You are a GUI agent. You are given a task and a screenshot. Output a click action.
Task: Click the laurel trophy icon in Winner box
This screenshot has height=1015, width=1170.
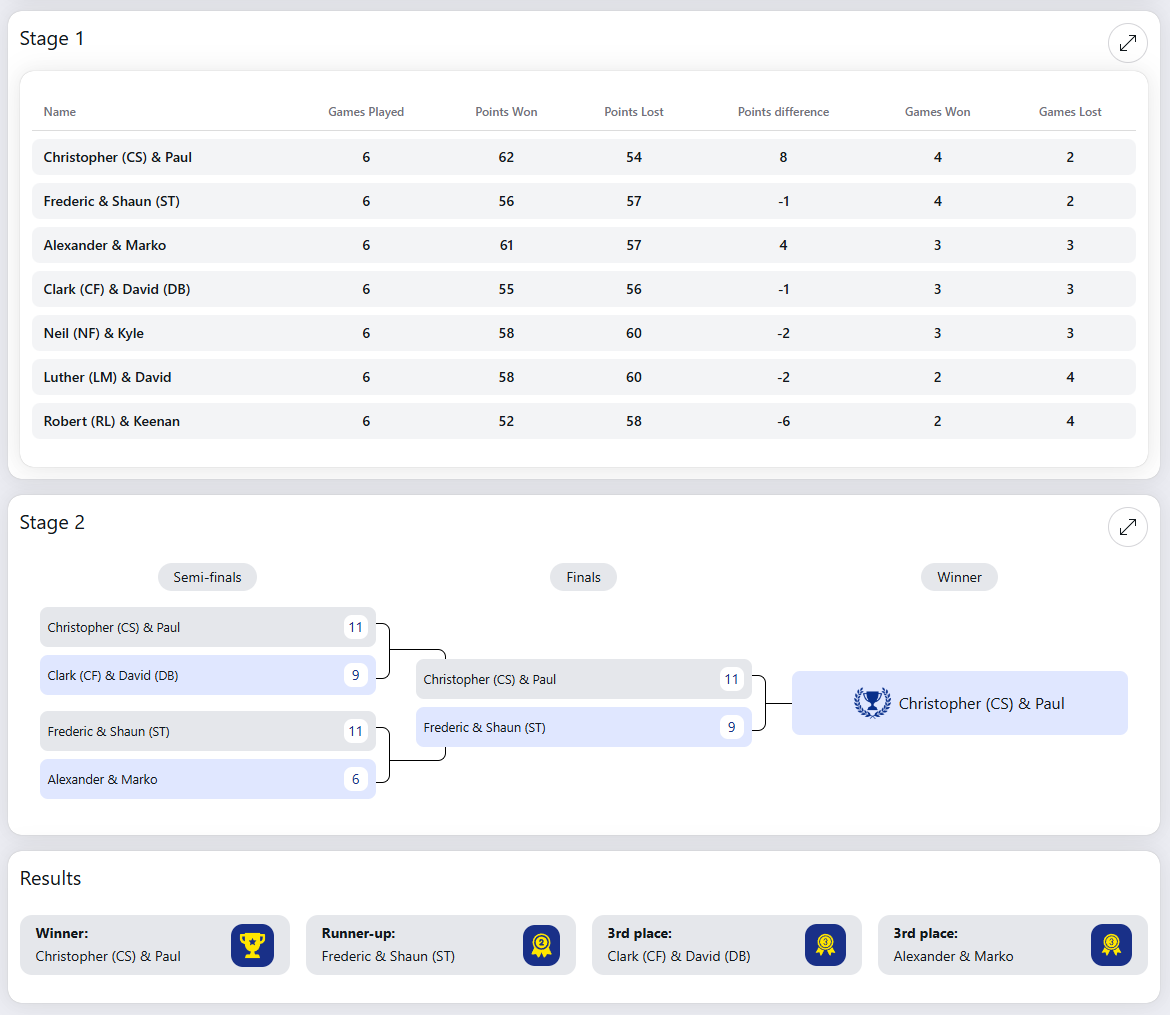click(x=872, y=703)
